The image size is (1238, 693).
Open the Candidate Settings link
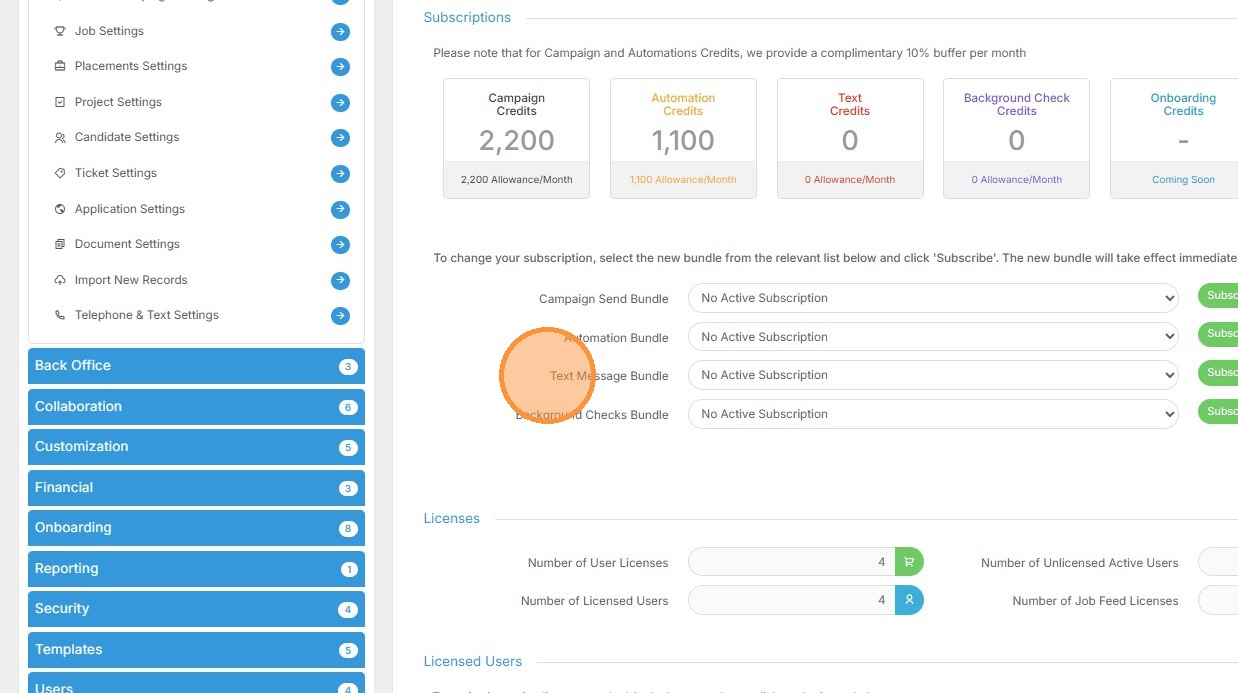tap(127, 137)
